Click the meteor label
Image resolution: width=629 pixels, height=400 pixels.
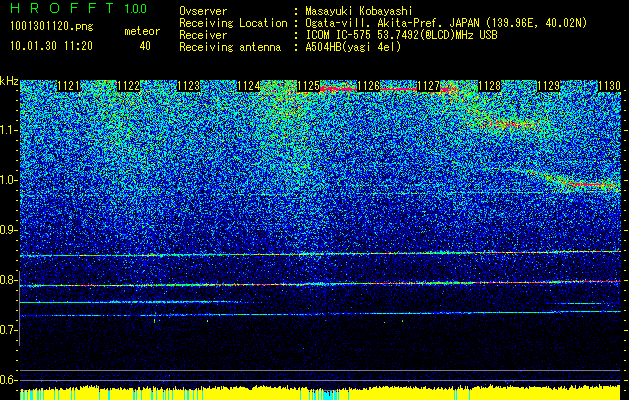(142, 31)
